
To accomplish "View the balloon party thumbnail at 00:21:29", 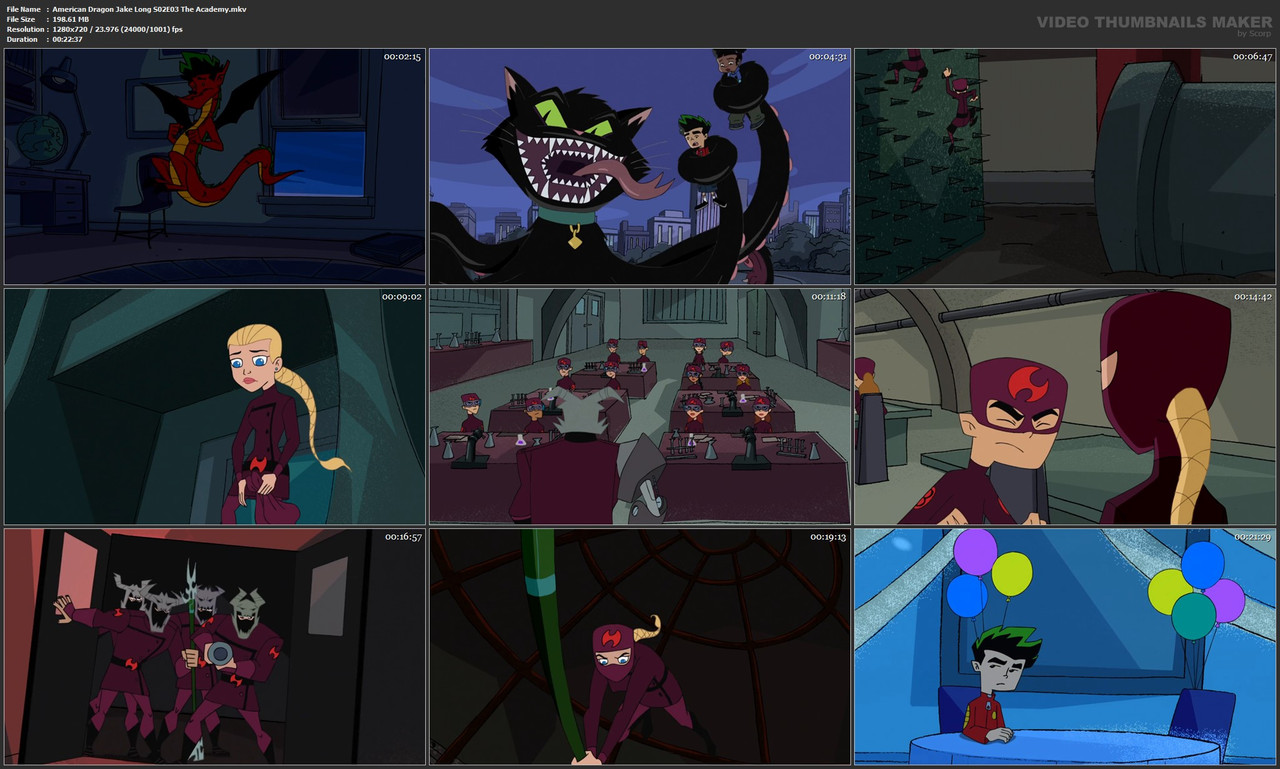I will pos(1063,645).
